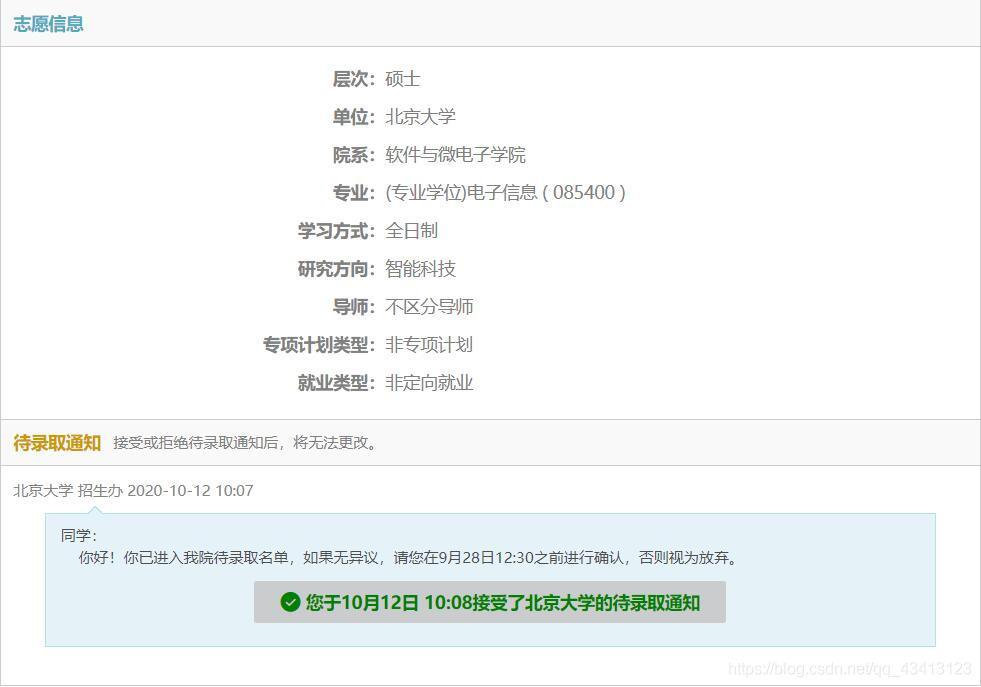Screen dimensions: 981x687
Task: Click the 待录取通知 section heading
Action: 57,443
